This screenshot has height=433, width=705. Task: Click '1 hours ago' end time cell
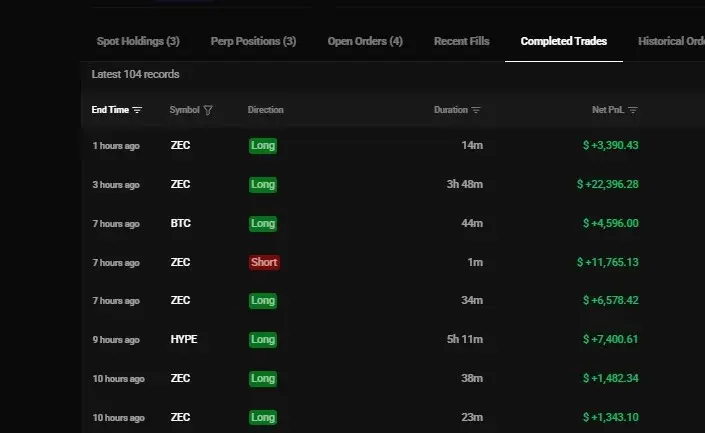pyautogui.click(x=116, y=146)
